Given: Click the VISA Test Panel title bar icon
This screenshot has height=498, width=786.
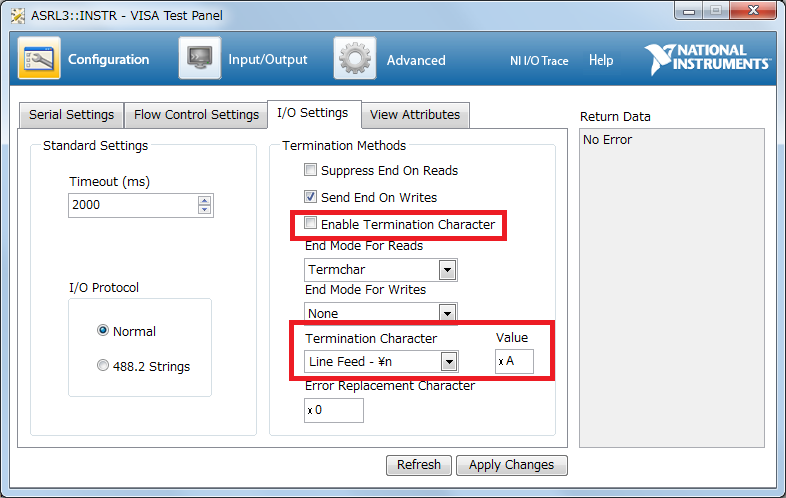Looking at the screenshot, I should tap(18, 16).
